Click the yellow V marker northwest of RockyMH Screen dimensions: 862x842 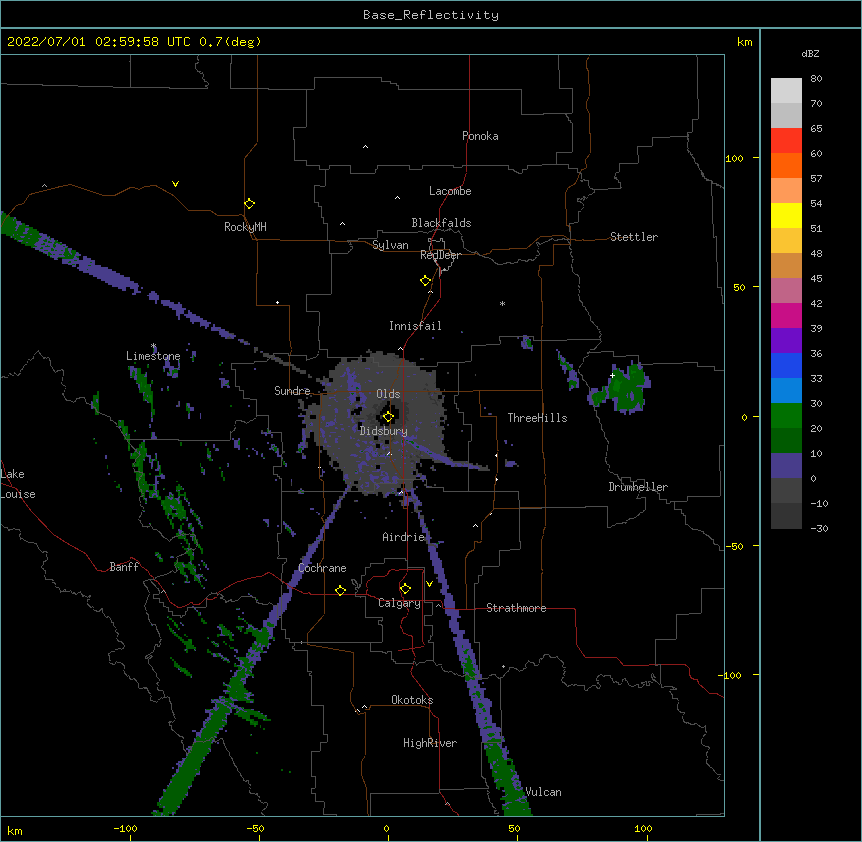pos(175,184)
